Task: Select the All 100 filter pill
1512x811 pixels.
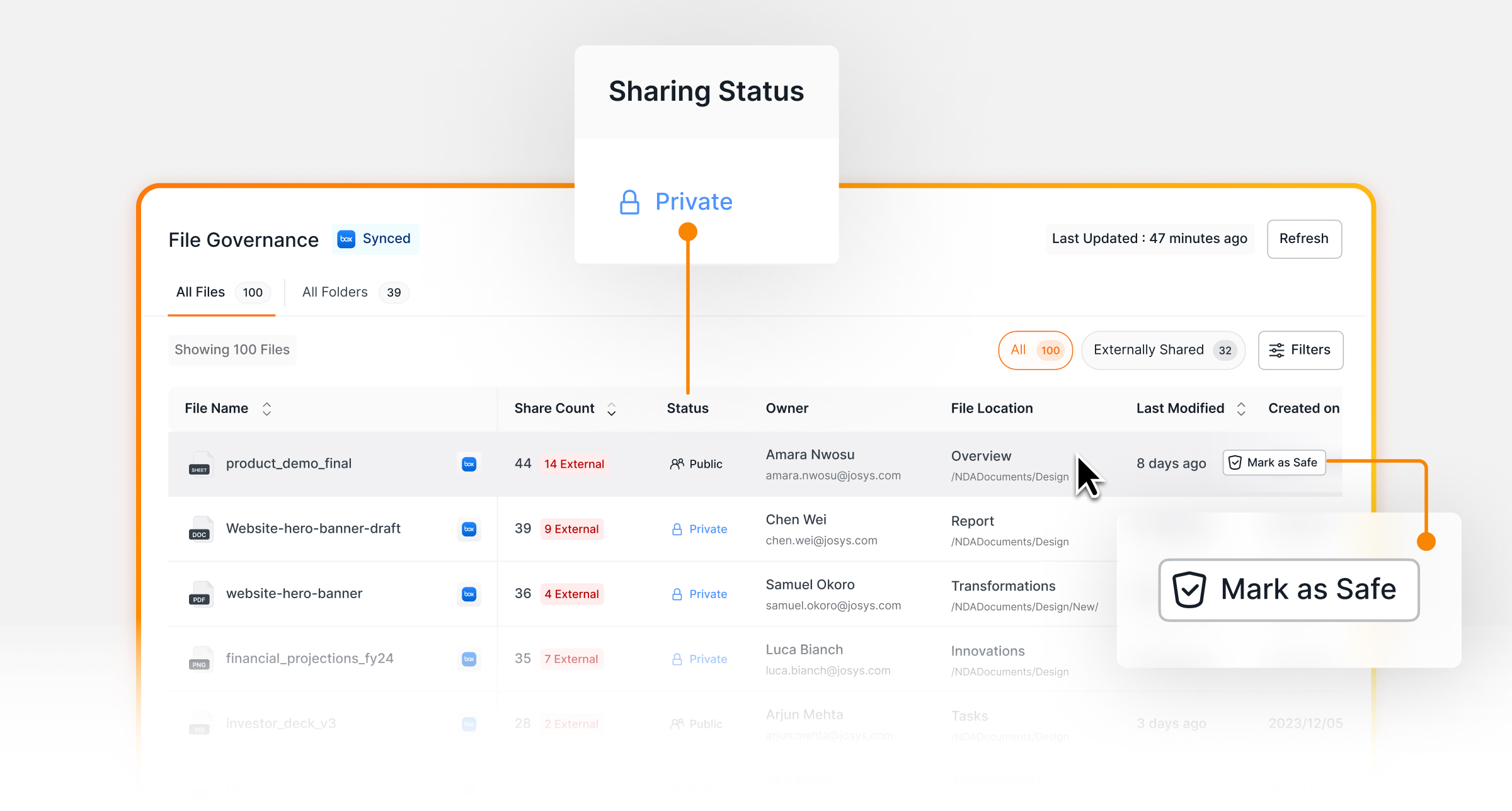Action: pos(1035,350)
